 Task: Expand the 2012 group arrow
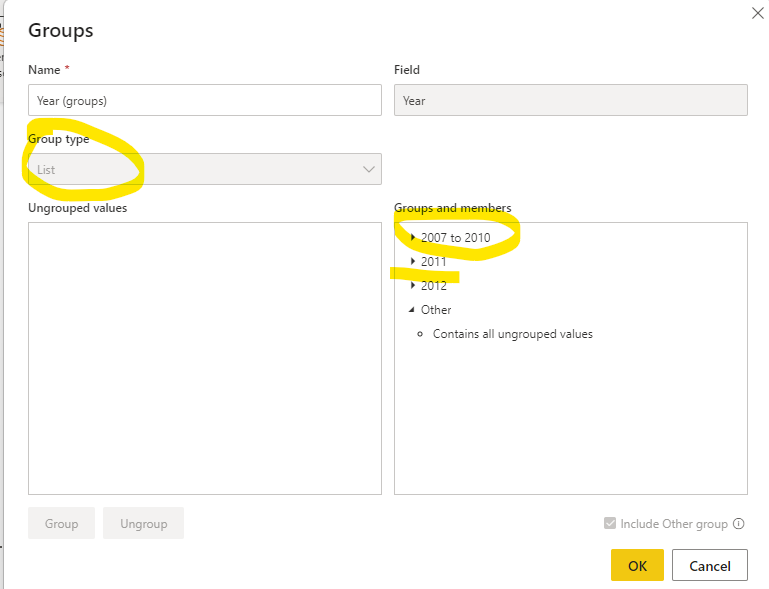point(412,285)
